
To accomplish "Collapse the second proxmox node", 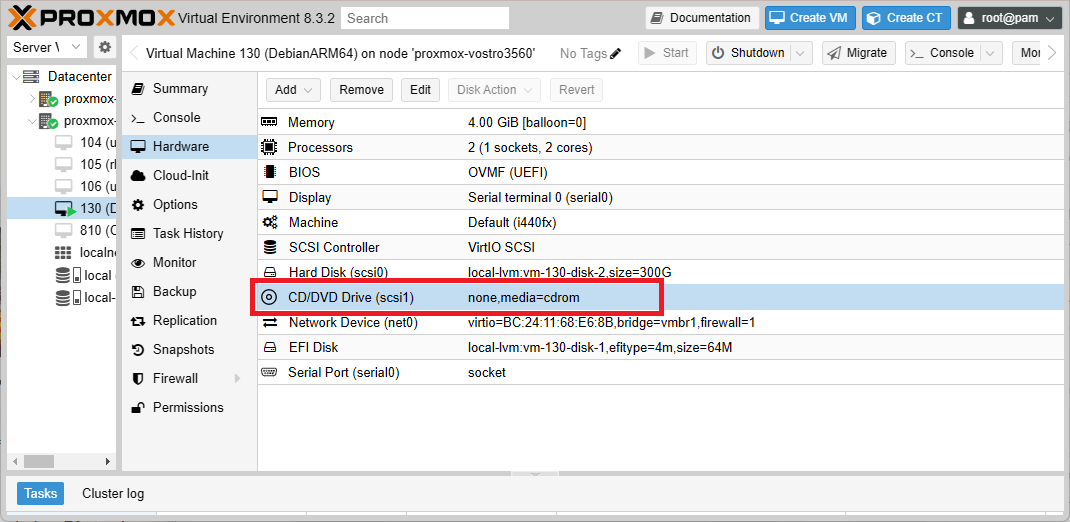I will point(32,121).
